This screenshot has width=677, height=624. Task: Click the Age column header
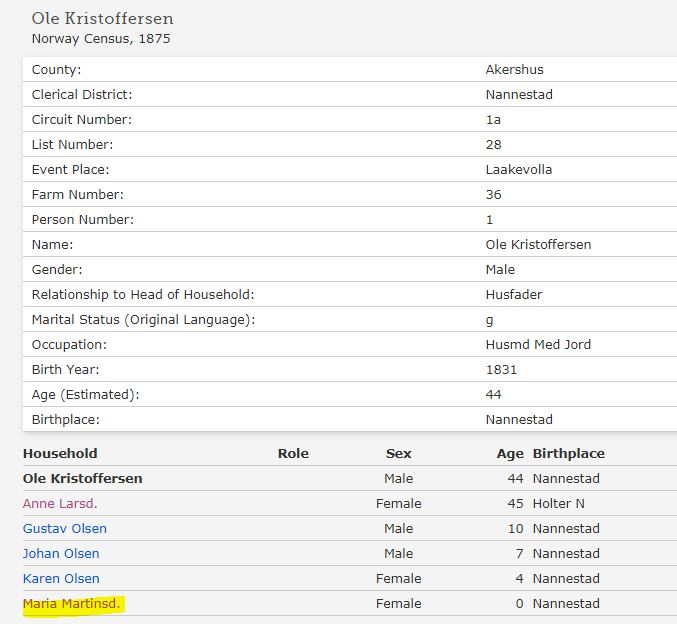click(x=510, y=454)
